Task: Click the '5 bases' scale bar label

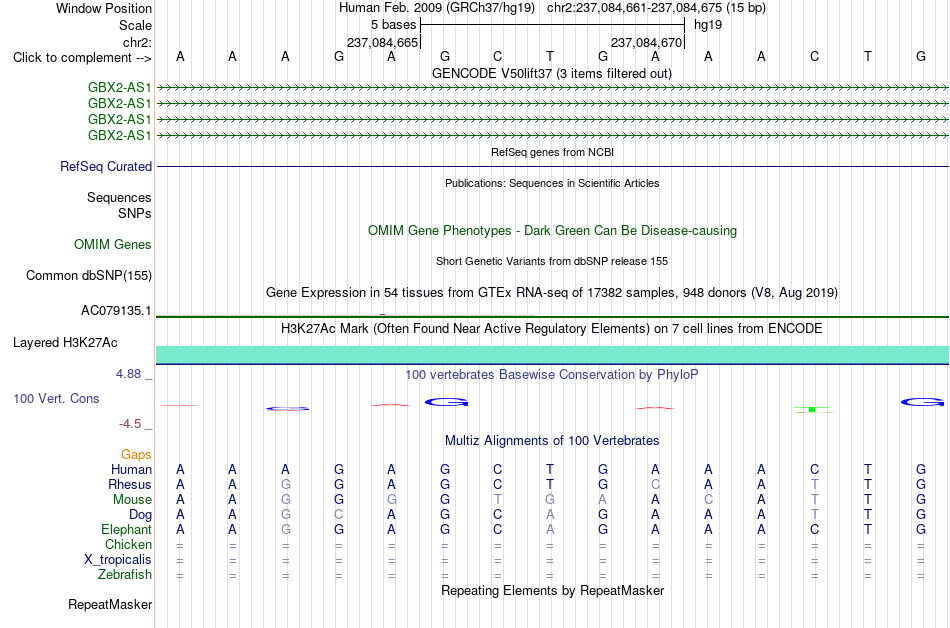Action: tap(394, 25)
